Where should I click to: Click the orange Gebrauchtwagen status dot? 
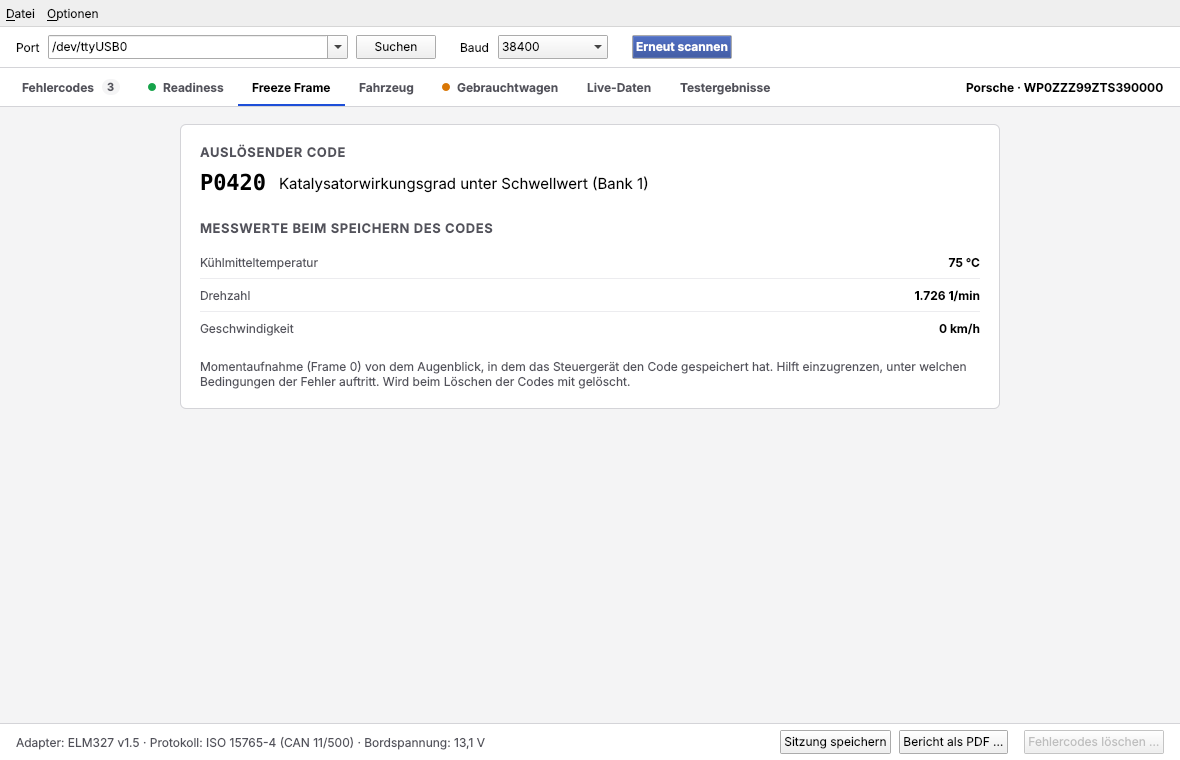point(446,87)
